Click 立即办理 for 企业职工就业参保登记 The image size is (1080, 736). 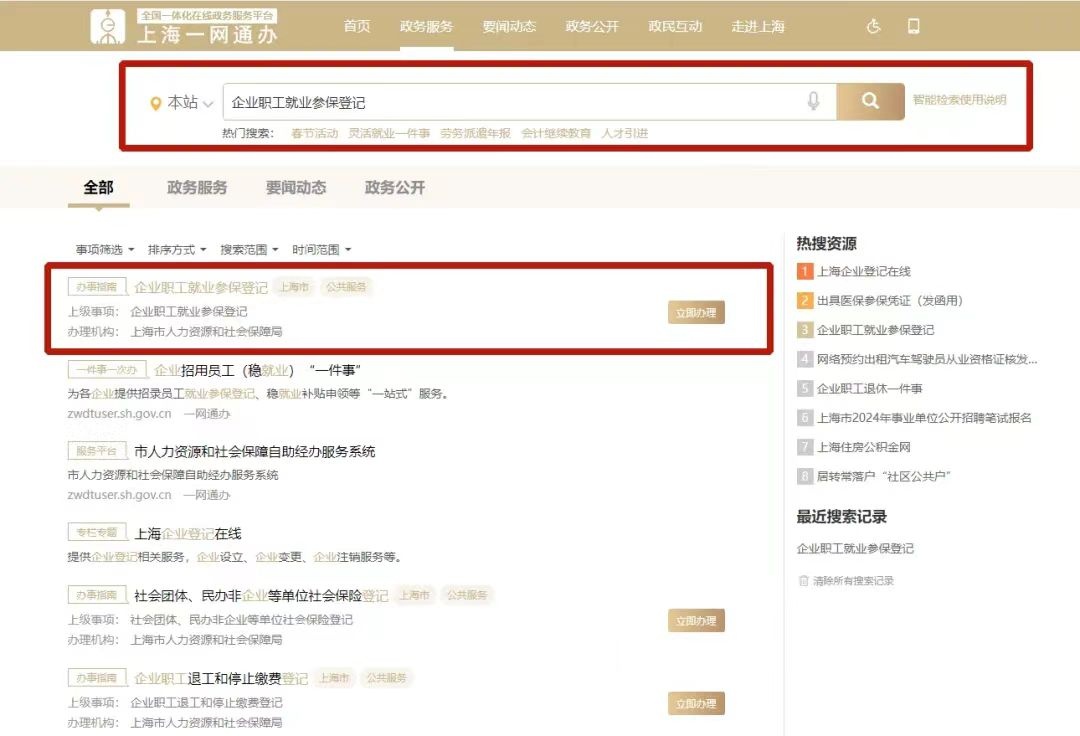point(696,313)
